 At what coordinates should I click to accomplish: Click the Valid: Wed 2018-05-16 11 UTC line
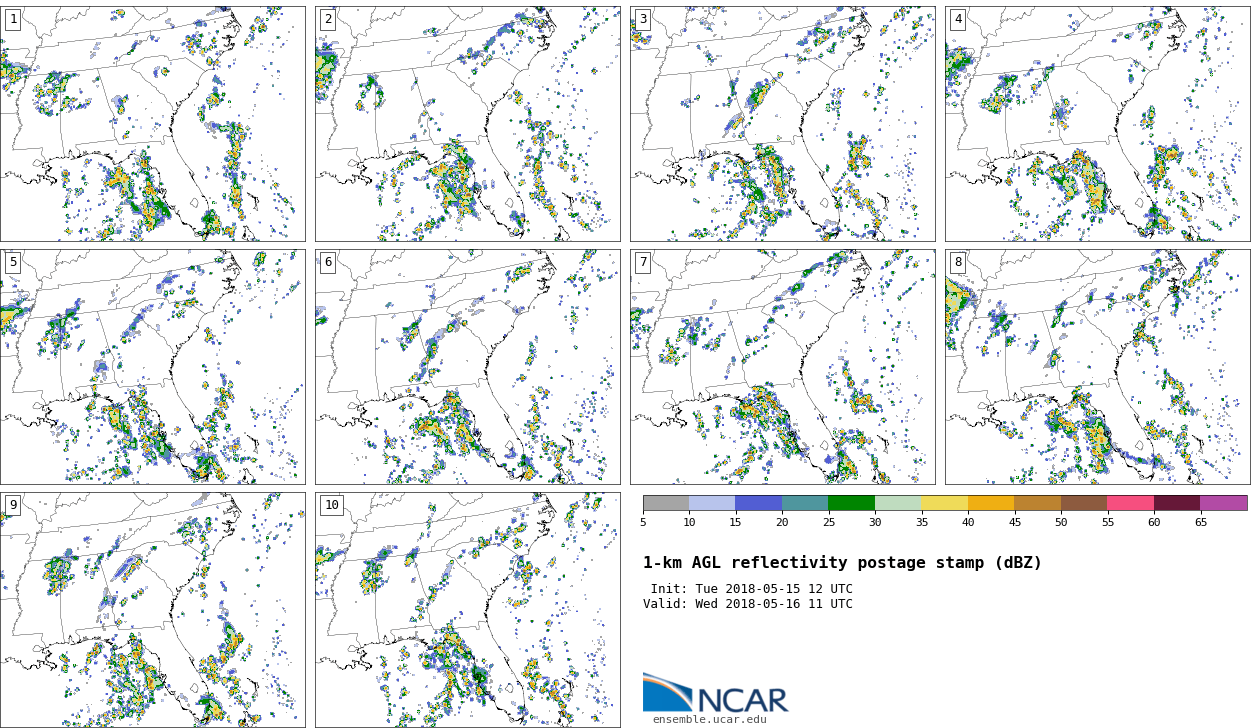[x=748, y=604]
